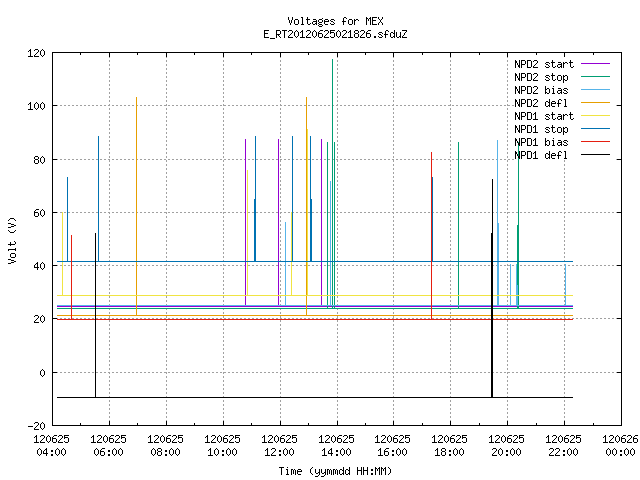Click the 'NPD1 bias' legend label
Image resolution: width=640 pixels, height=480 pixels.
(x=541, y=142)
